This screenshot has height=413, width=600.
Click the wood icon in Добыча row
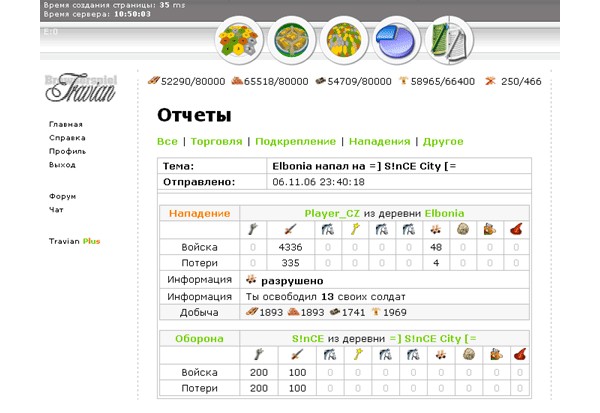click(x=251, y=312)
